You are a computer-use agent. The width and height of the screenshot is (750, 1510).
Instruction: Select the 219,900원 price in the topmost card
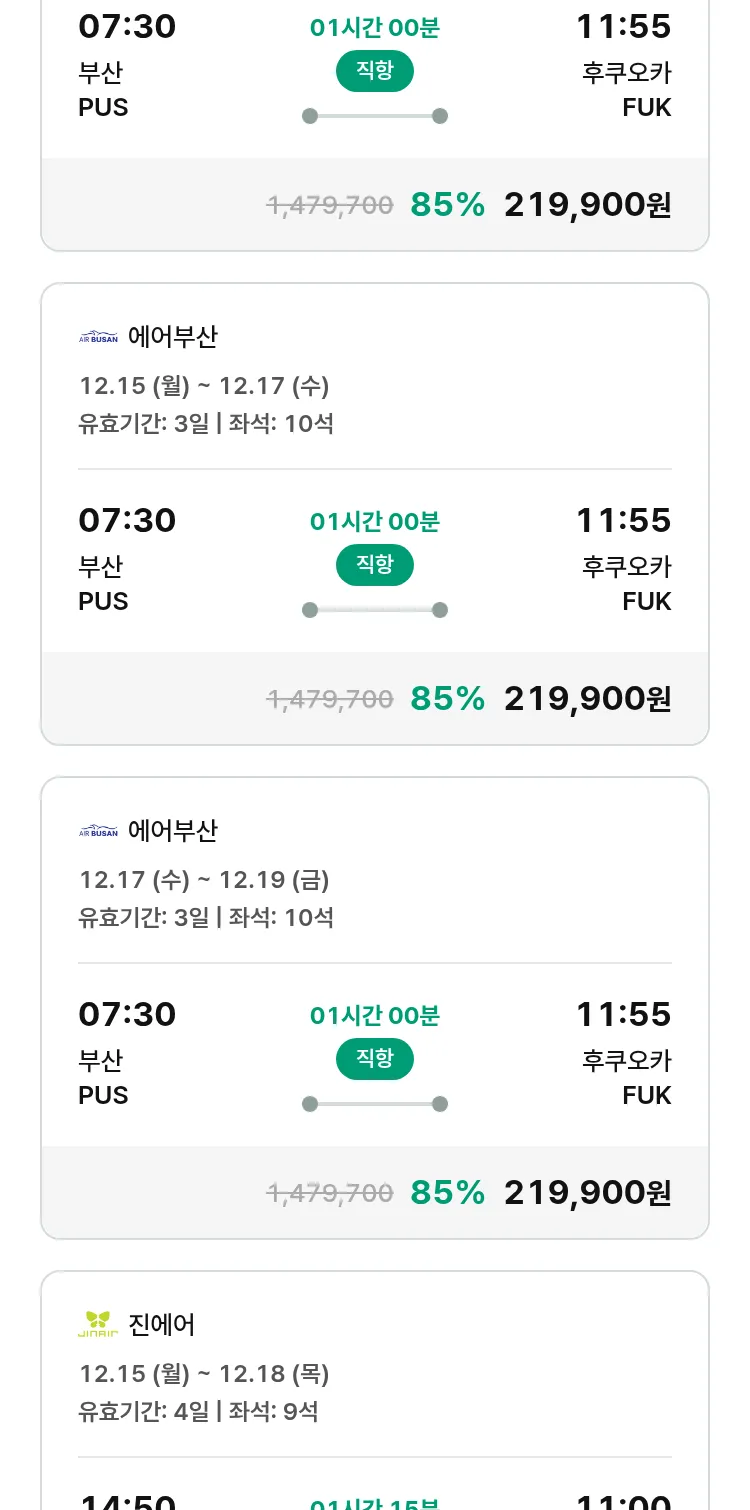(x=587, y=205)
